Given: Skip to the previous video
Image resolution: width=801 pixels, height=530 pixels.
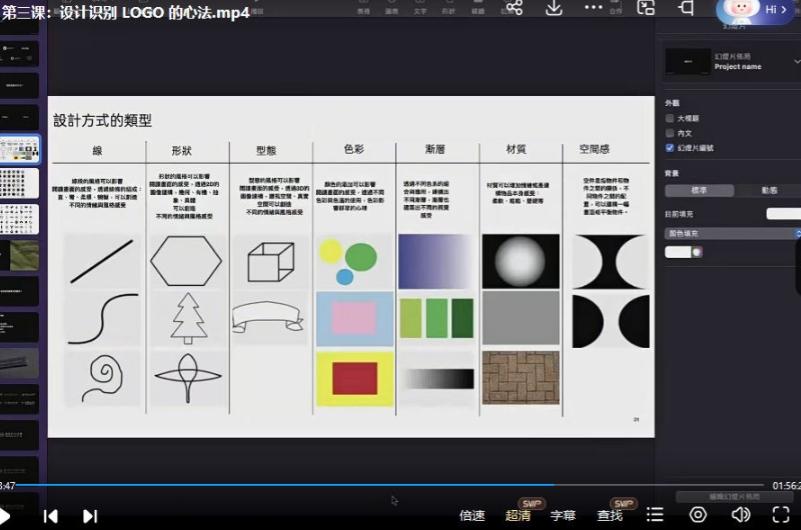Looking at the screenshot, I should [x=50, y=516].
